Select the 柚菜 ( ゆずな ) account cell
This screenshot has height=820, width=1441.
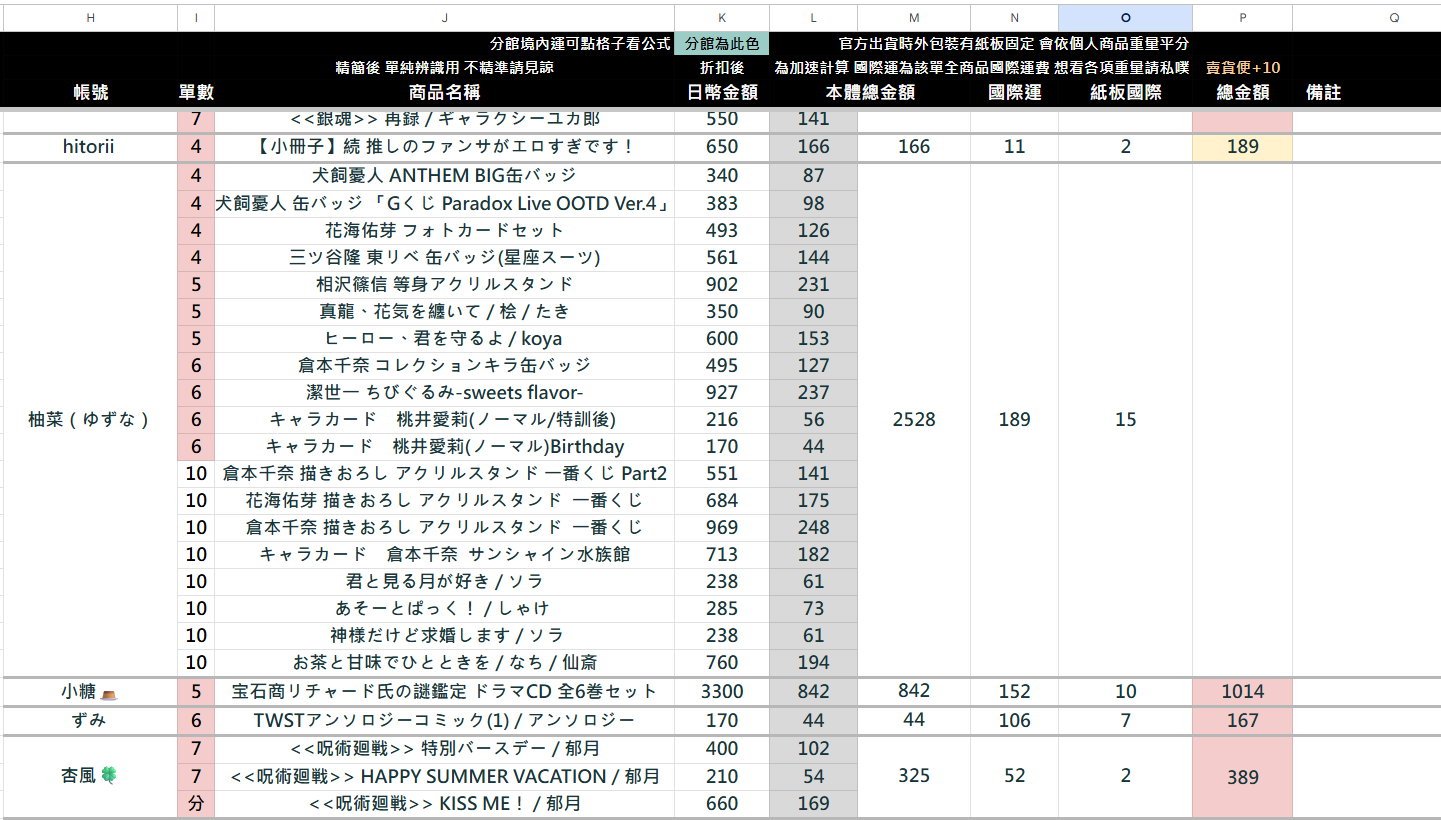91,420
